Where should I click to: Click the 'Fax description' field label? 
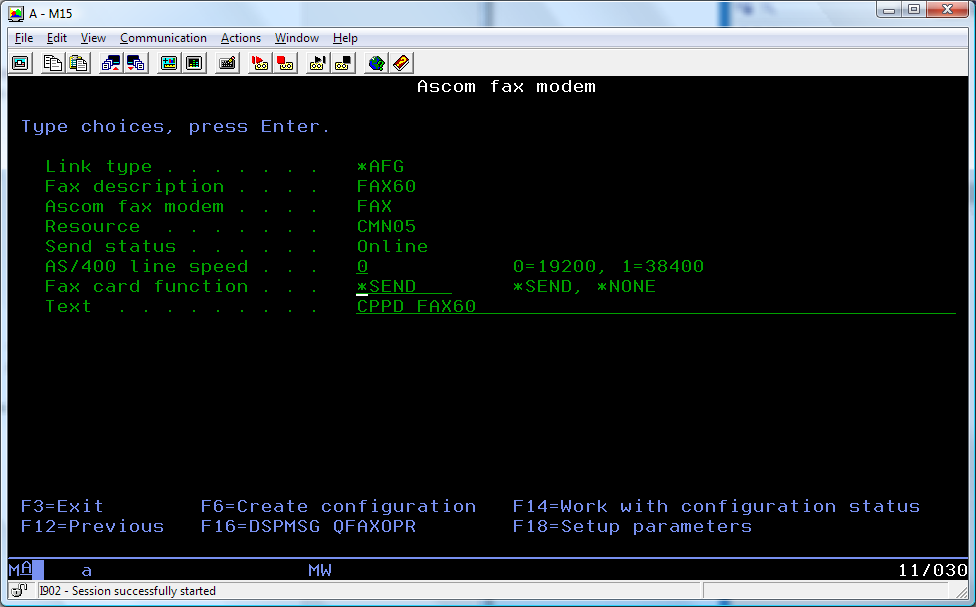(x=134, y=186)
